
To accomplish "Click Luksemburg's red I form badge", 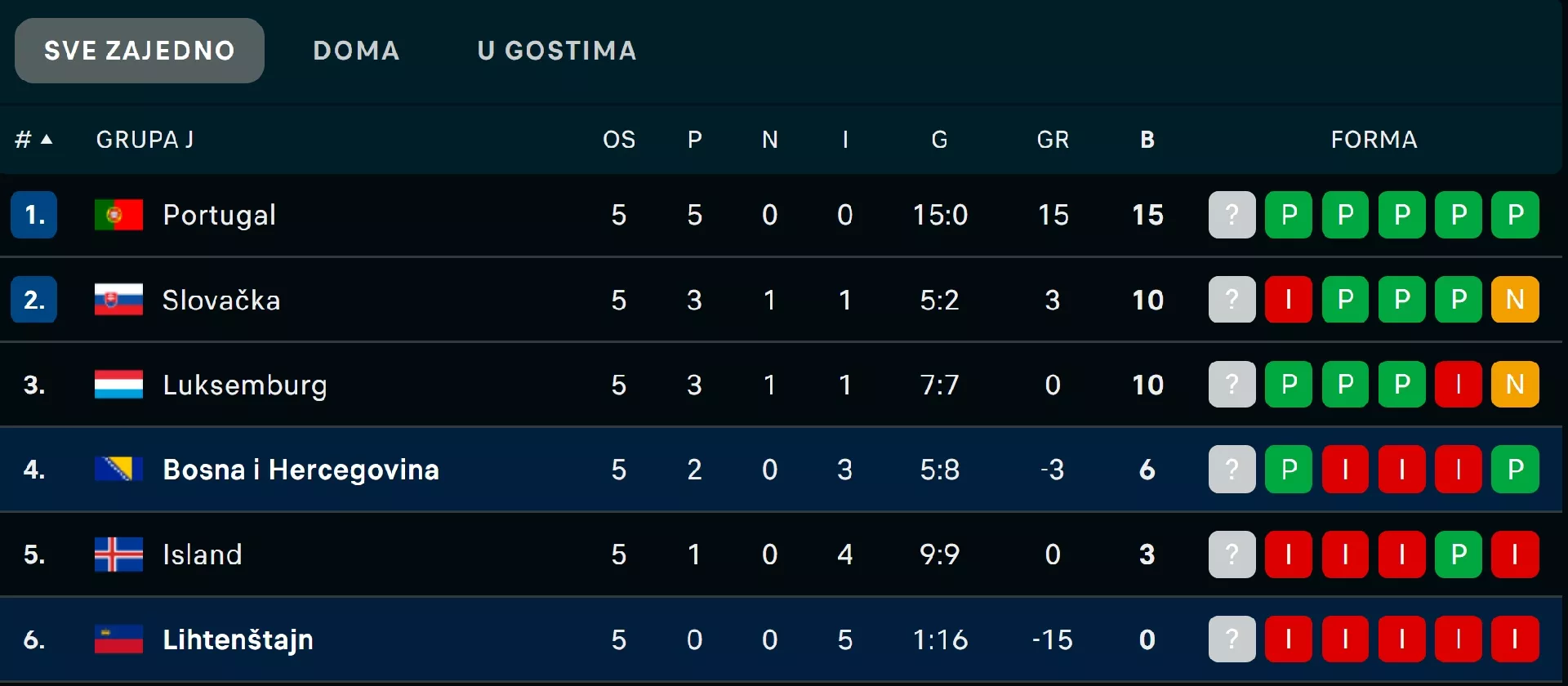I will 1459,385.
